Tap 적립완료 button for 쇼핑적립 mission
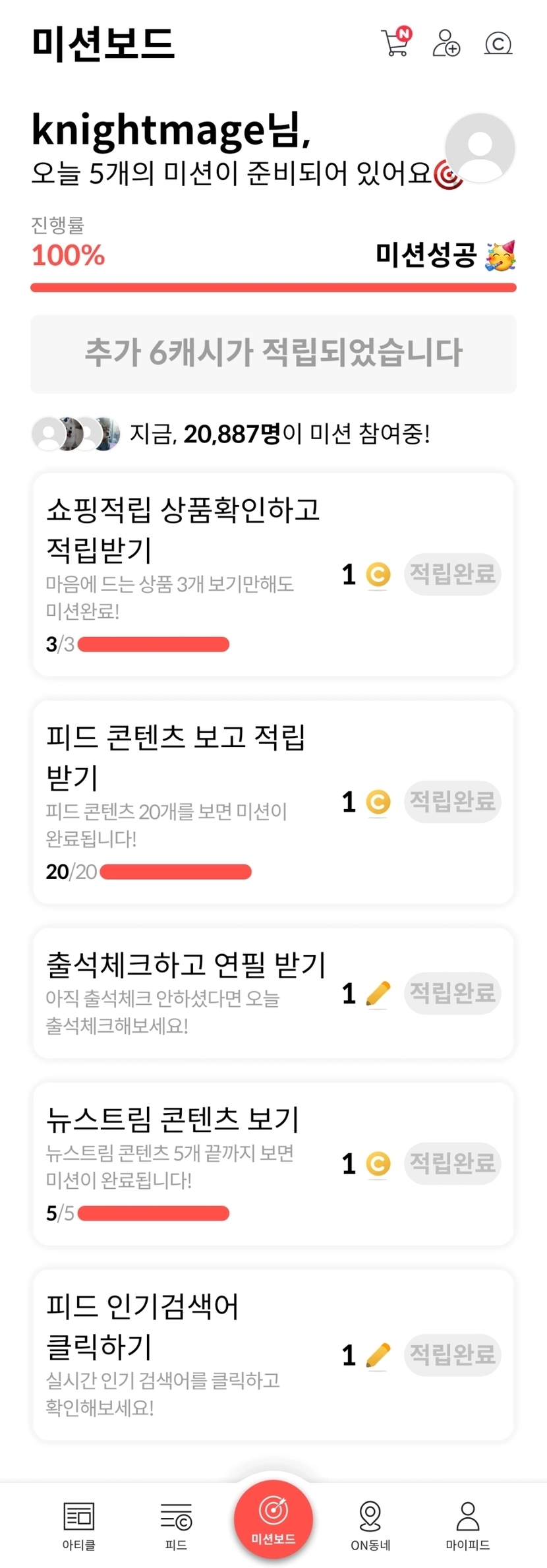 coord(452,574)
